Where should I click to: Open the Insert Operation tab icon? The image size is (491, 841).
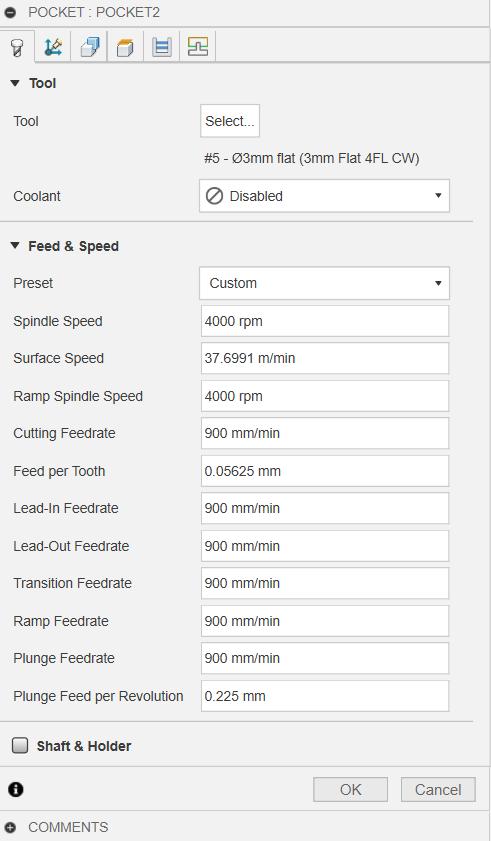(197, 47)
